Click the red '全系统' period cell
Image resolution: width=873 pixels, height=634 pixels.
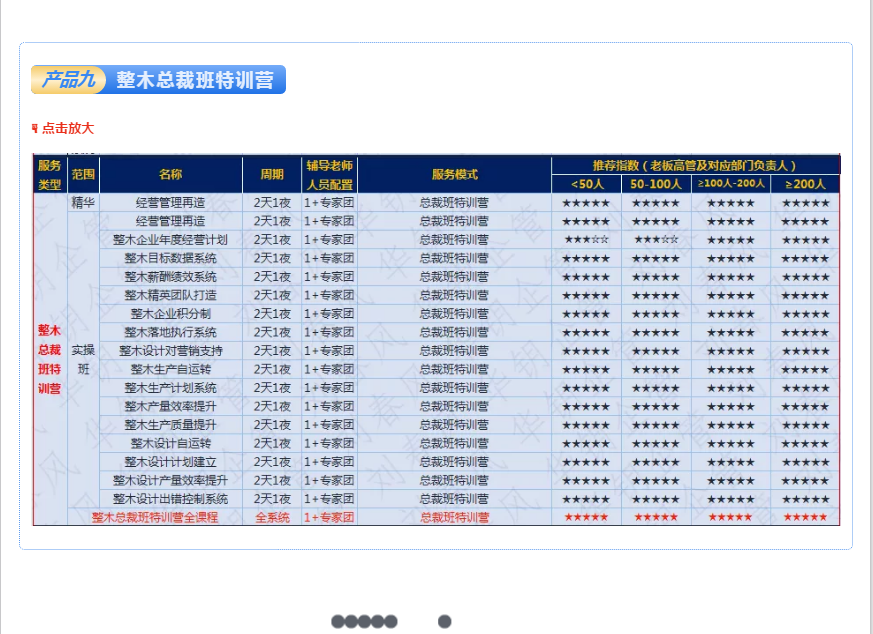point(272,517)
